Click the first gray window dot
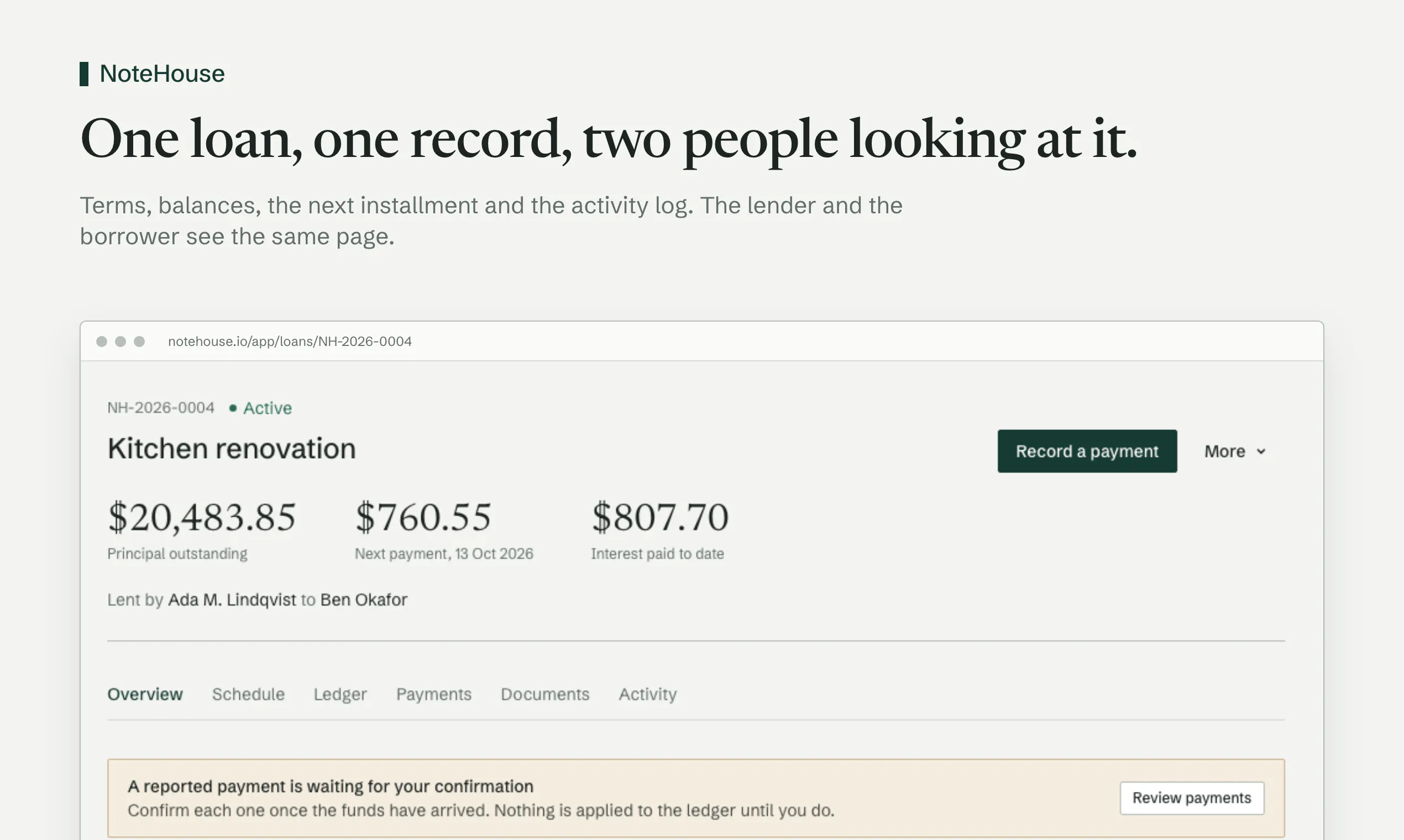This screenshot has width=1404, height=840. tap(102, 342)
